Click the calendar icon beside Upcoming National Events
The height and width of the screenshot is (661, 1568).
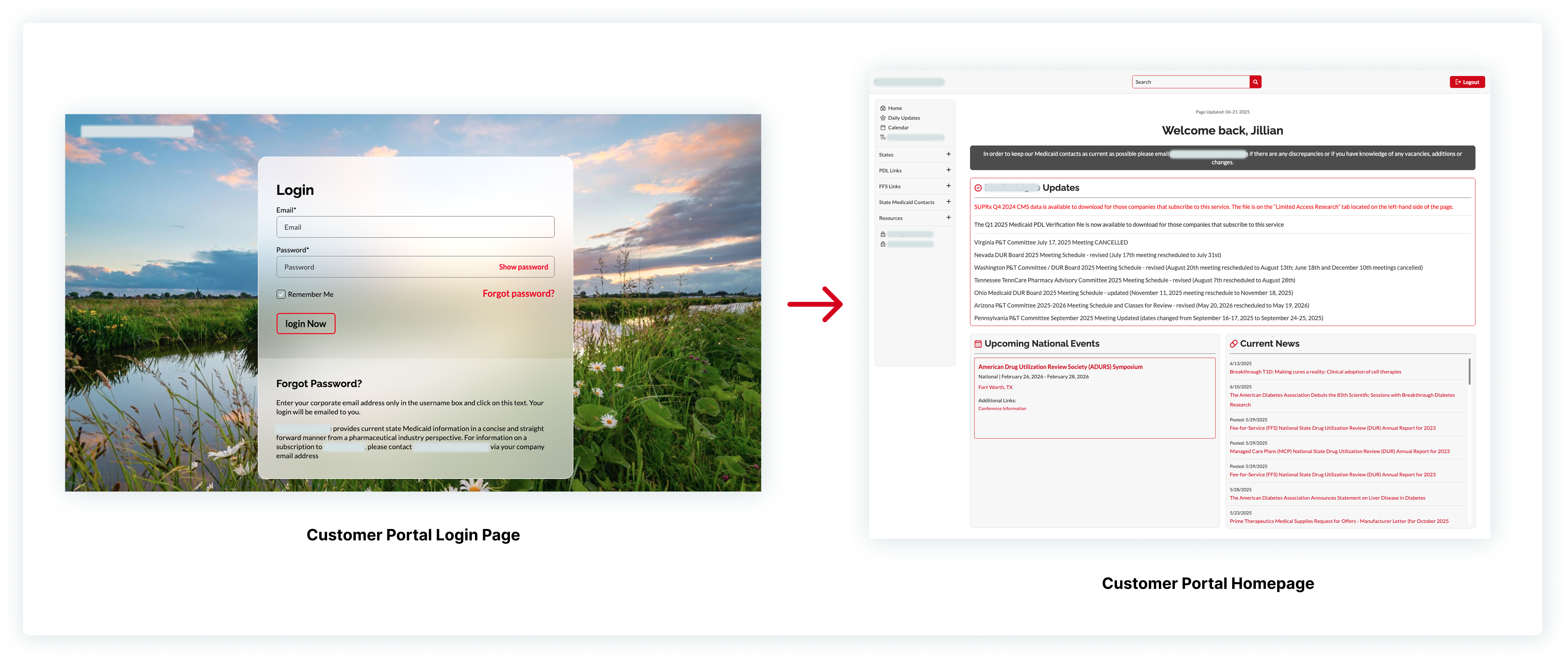coord(978,344)
